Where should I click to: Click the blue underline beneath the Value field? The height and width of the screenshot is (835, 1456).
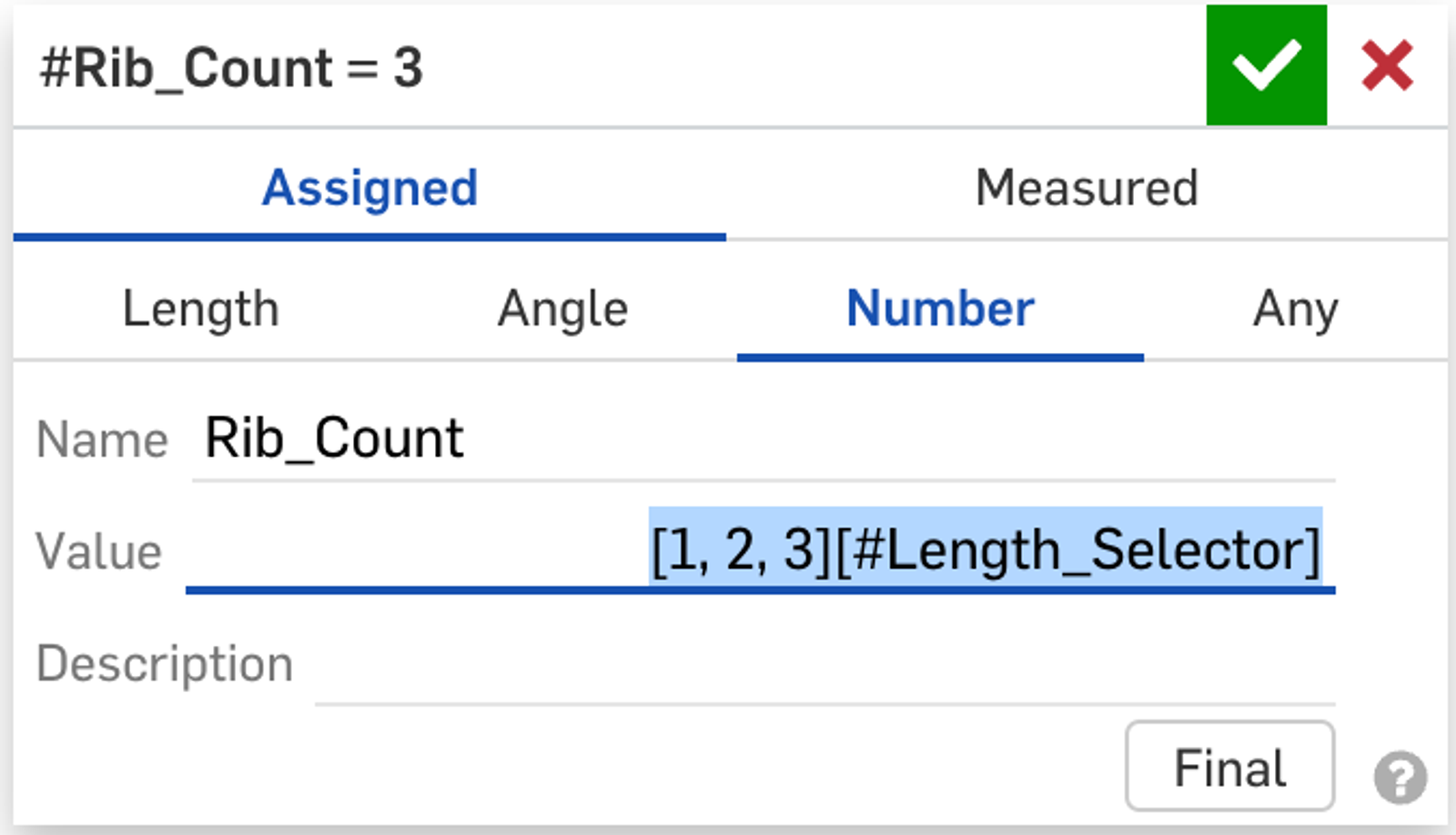(760, 590)
